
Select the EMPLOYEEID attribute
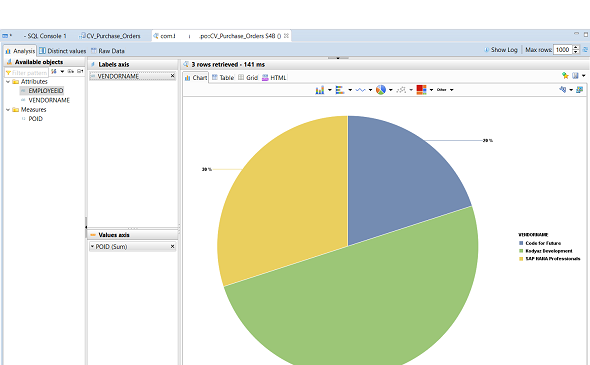[x=46, y=91]
